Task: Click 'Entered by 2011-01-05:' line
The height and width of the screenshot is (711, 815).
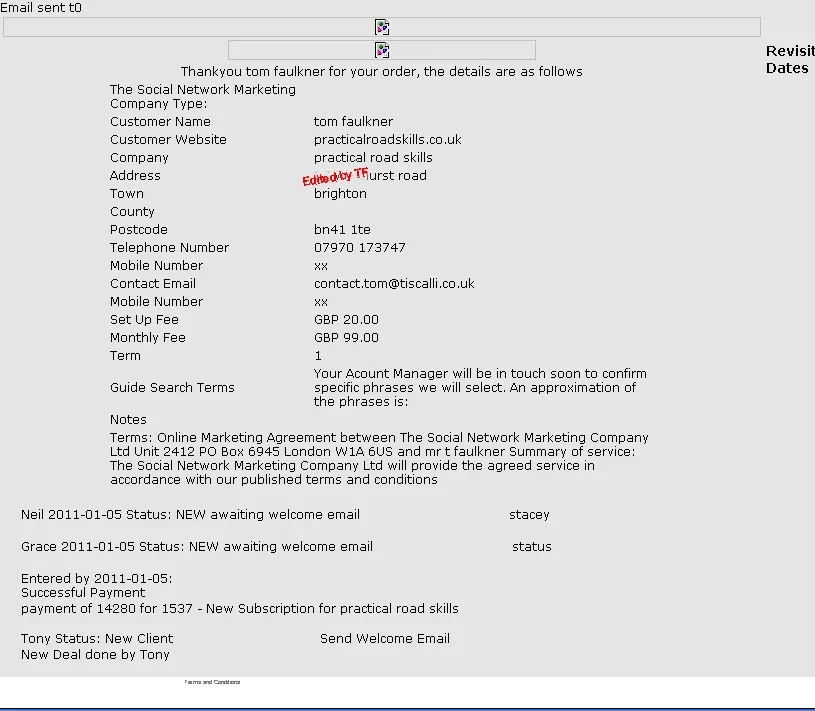Action: 97,578
